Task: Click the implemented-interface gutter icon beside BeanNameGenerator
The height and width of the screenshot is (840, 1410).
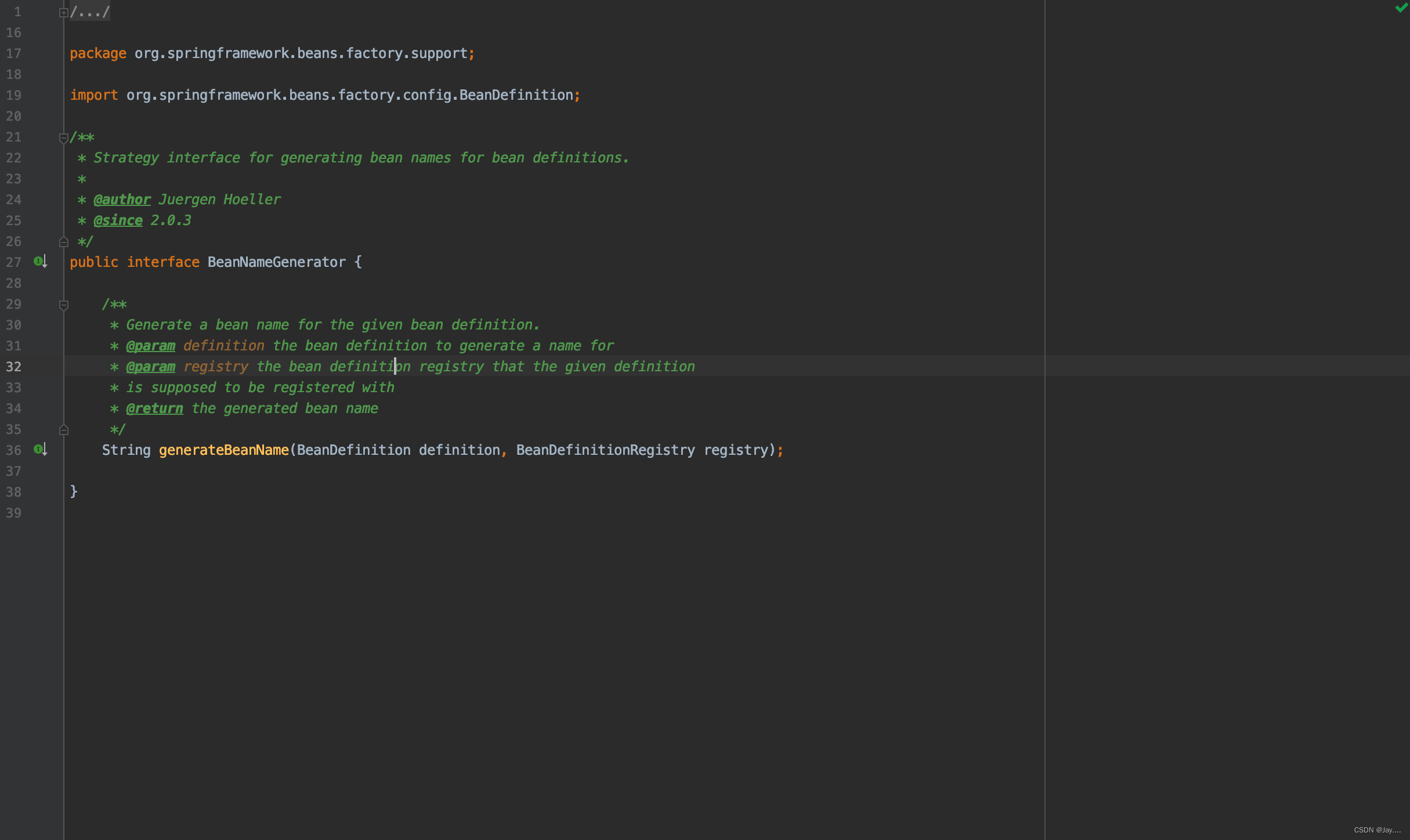Action: click(39, 262)
